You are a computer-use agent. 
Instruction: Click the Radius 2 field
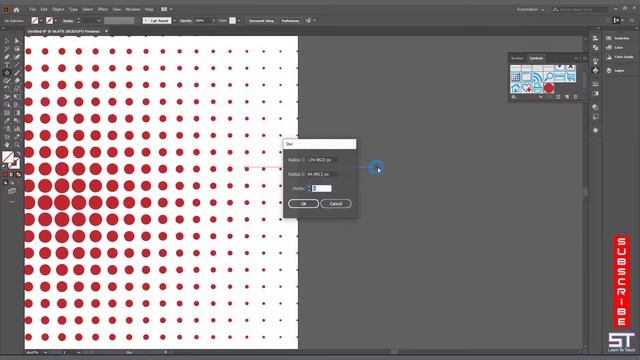click(322, 174)
